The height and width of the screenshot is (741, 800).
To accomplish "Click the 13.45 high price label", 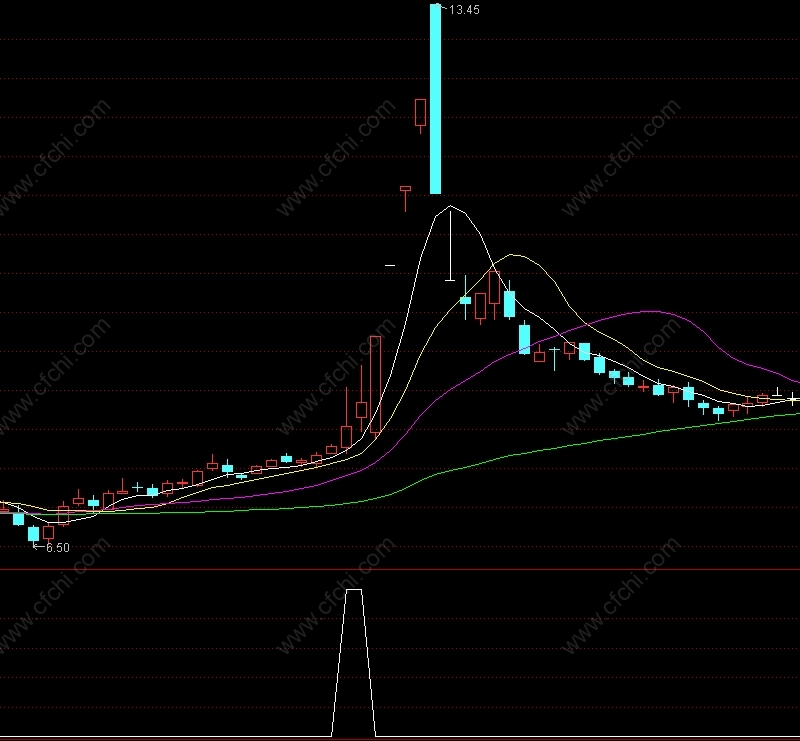I will [x=464, y=10].
